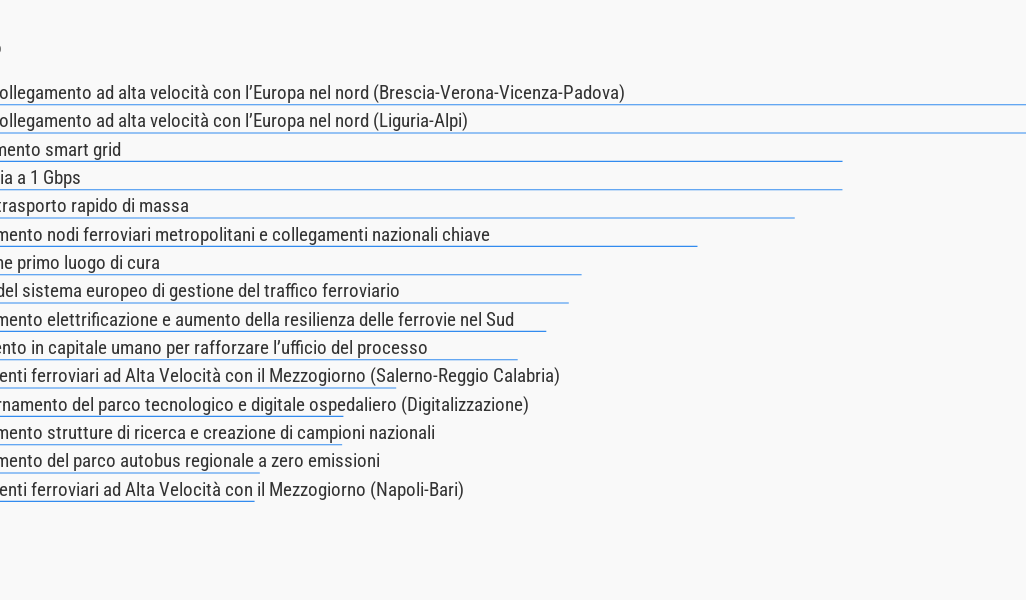Click the parco tecnologico ospedaliero label
This screenshot has height=600, width=1026.
point(264,405)
